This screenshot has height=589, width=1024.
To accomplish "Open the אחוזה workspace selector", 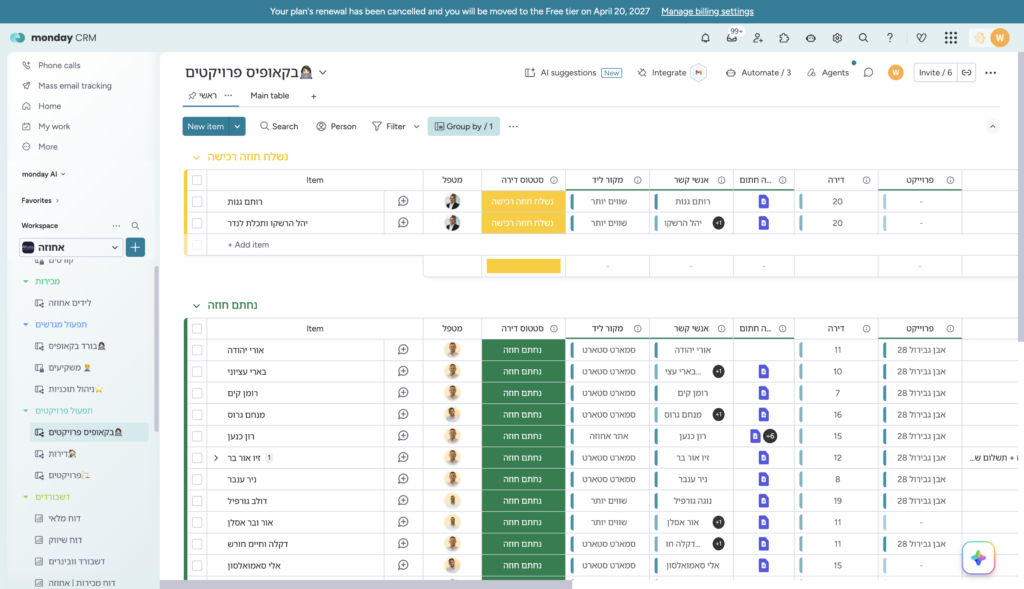I will pyautogui.click(x=71, y=247).
